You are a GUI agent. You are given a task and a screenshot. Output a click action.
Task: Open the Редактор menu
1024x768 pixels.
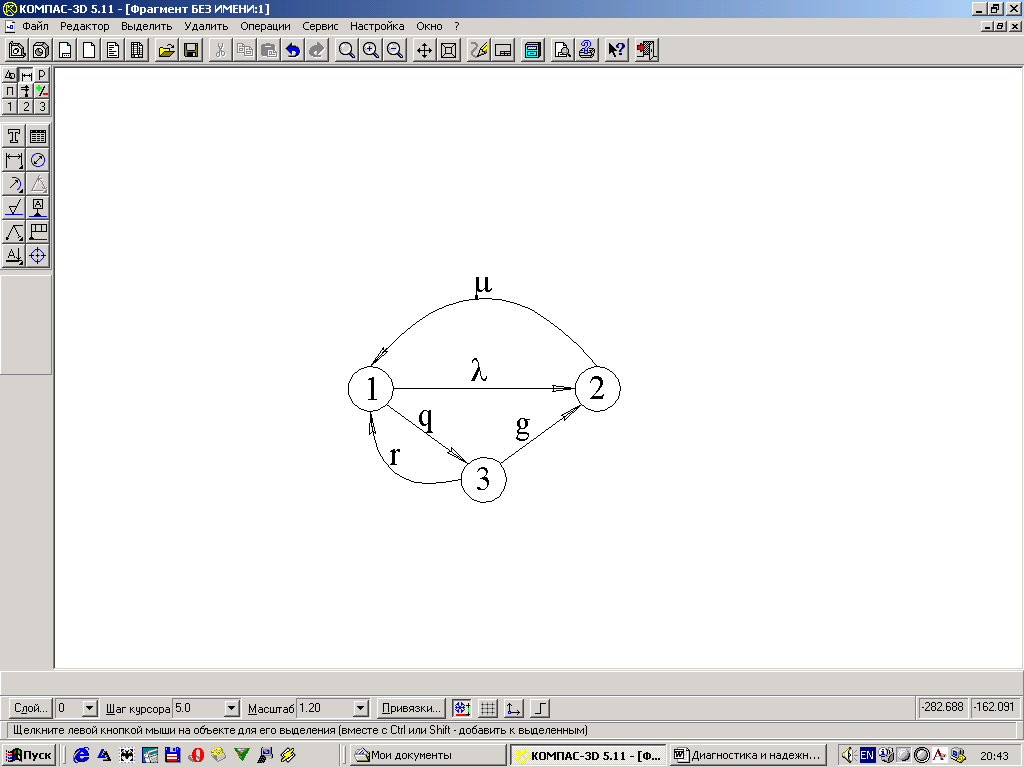pyautogui.click(x=85, y=26)
